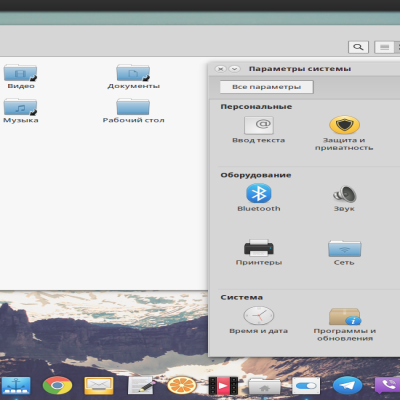Click the search magnifier button

(x=358, y=47)
